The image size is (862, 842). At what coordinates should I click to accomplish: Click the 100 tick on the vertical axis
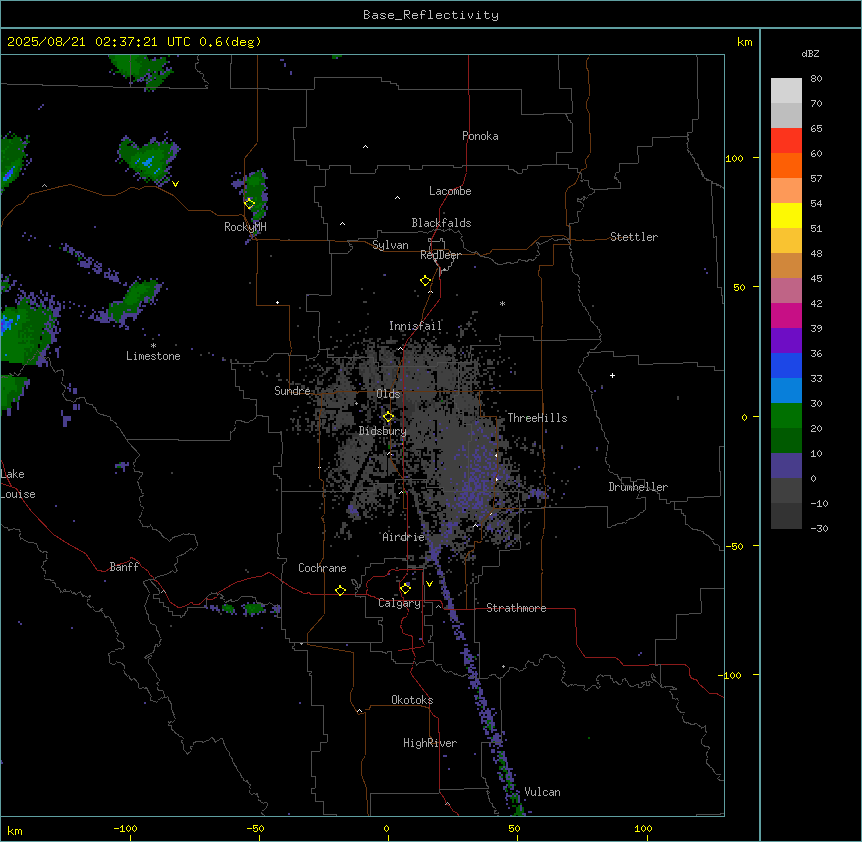coord(734,158)
